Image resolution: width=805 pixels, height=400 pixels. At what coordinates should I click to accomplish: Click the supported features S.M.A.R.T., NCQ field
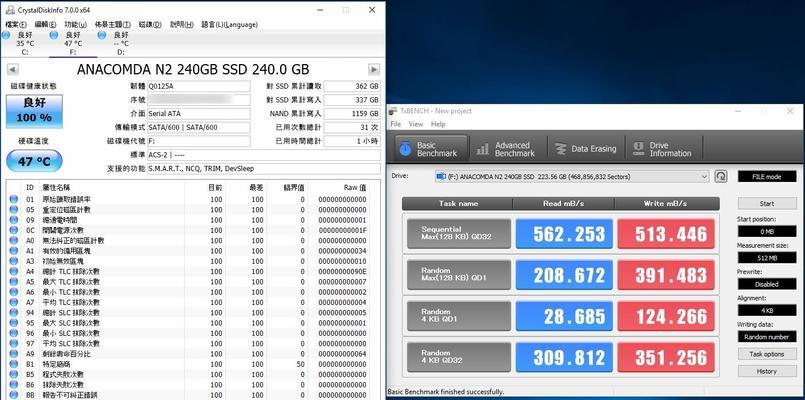(x=263, y=168)
